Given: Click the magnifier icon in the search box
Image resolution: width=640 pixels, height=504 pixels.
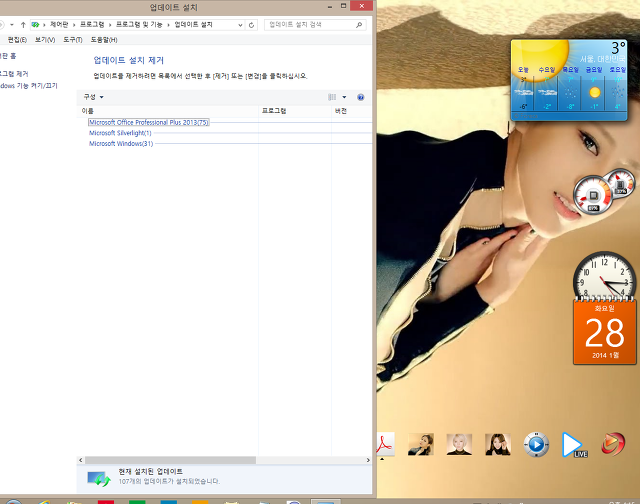Looking at the screenshot, I should click(359, 25).
